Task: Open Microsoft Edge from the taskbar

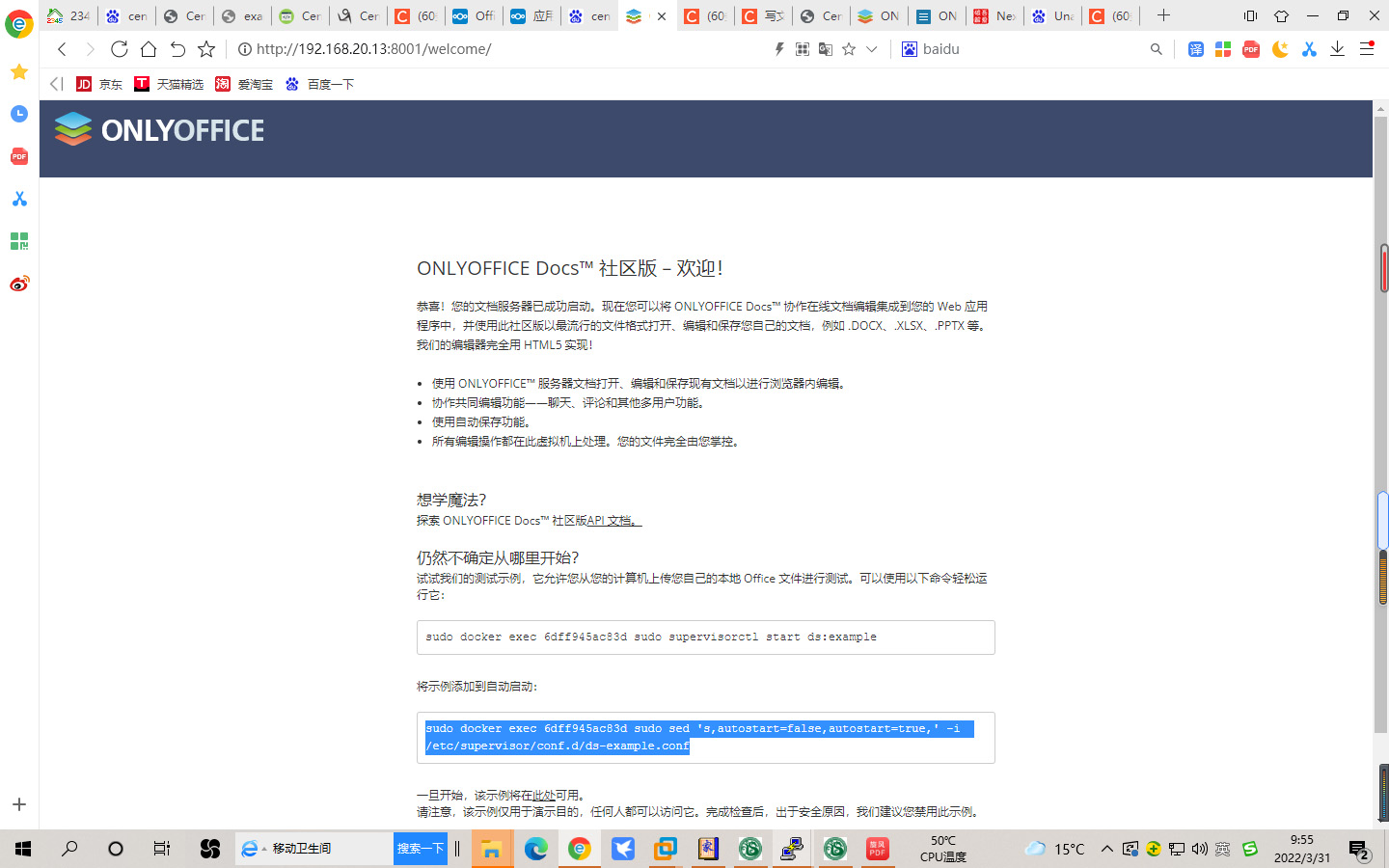Action: click(x=536, y=849)
